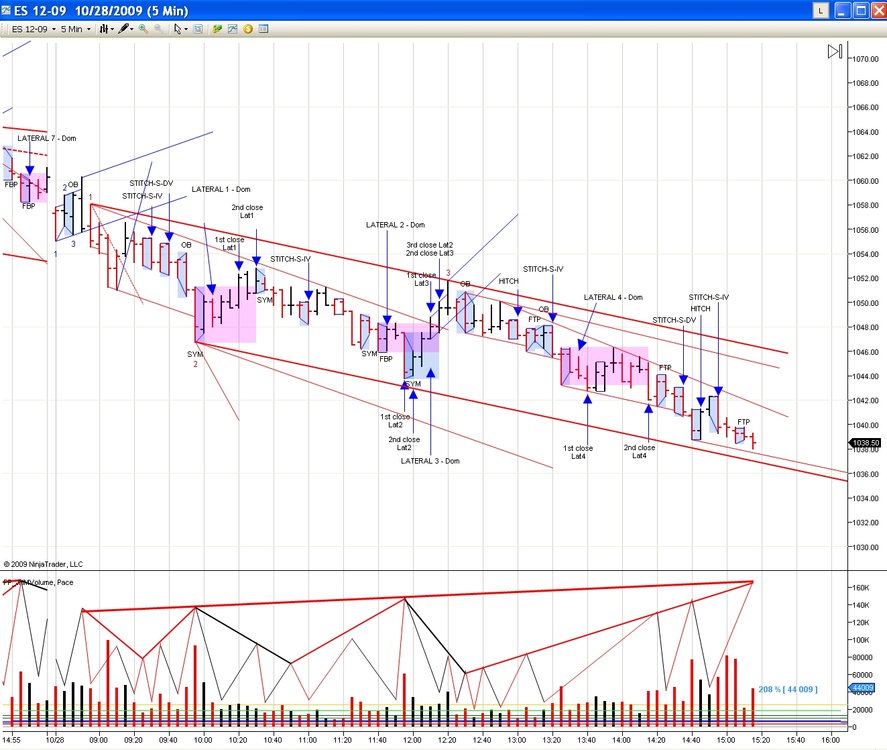The height and width of the screenshot is (750, 887).
Task: Click the 160K volume axis label
Action: 861,588
